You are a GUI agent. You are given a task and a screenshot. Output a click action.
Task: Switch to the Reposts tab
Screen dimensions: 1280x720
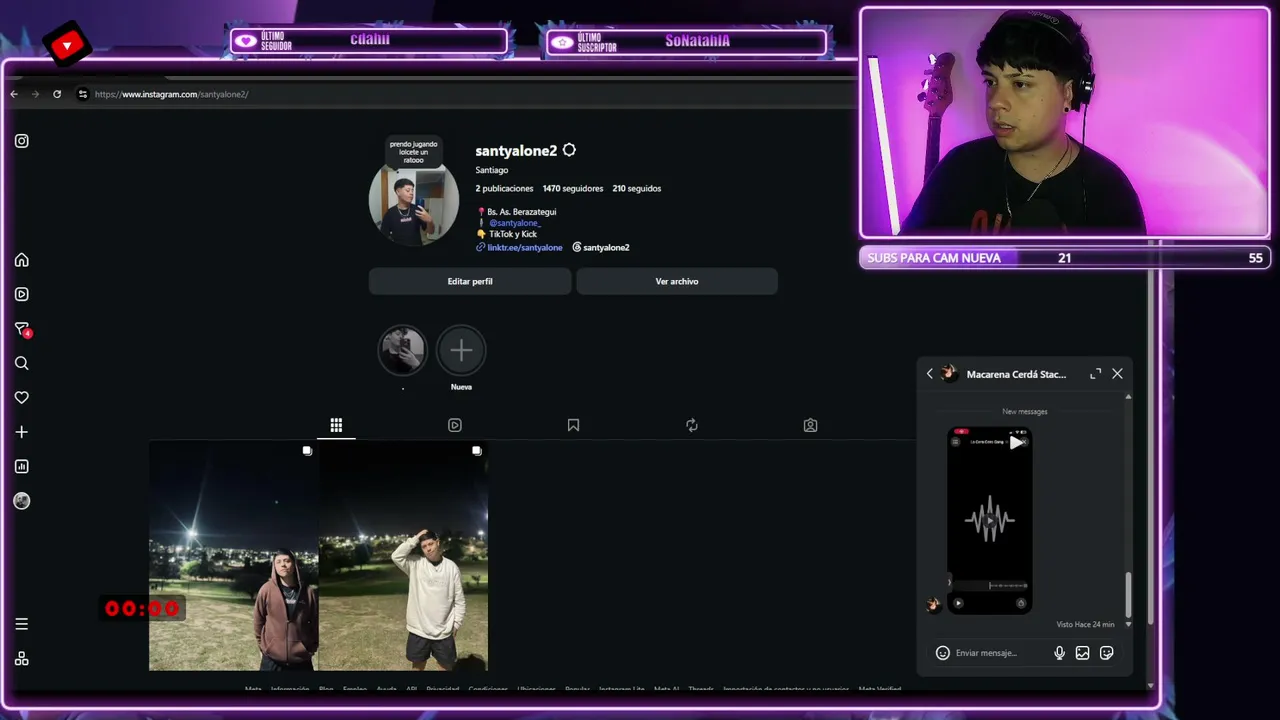click(692, 425)
